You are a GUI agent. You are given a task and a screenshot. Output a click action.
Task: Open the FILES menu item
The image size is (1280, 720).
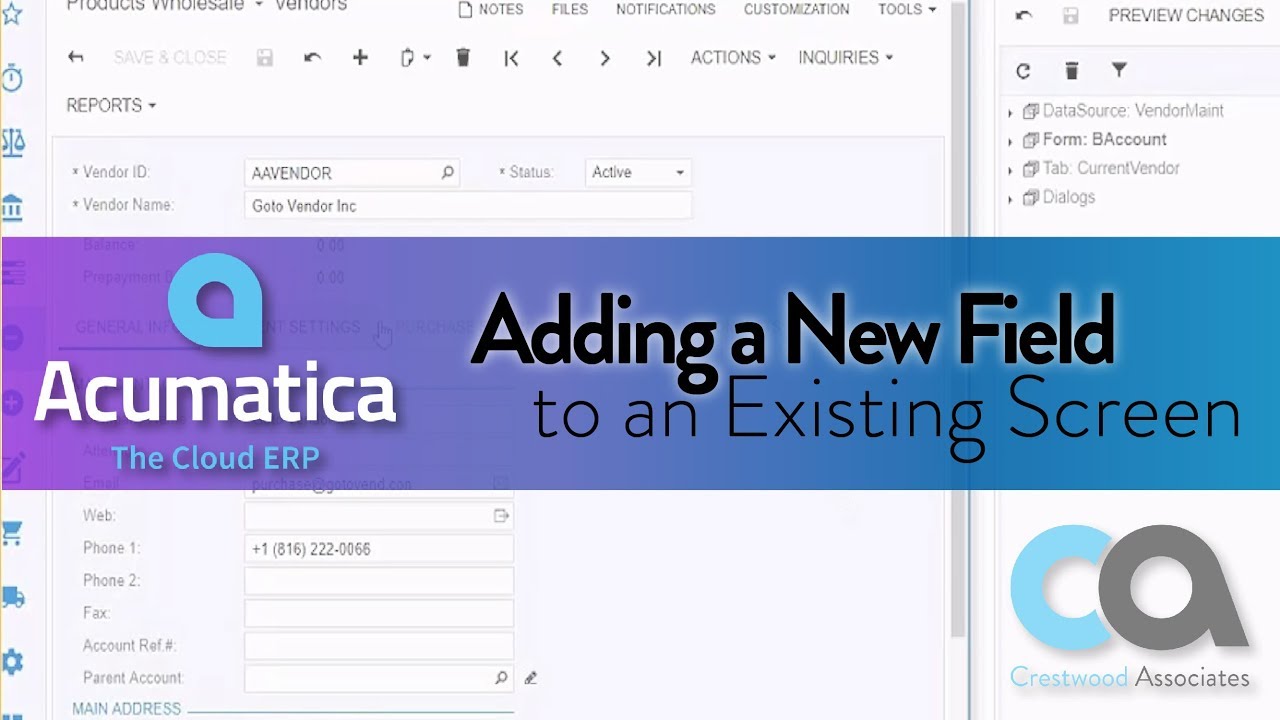[x=570, y=9]
